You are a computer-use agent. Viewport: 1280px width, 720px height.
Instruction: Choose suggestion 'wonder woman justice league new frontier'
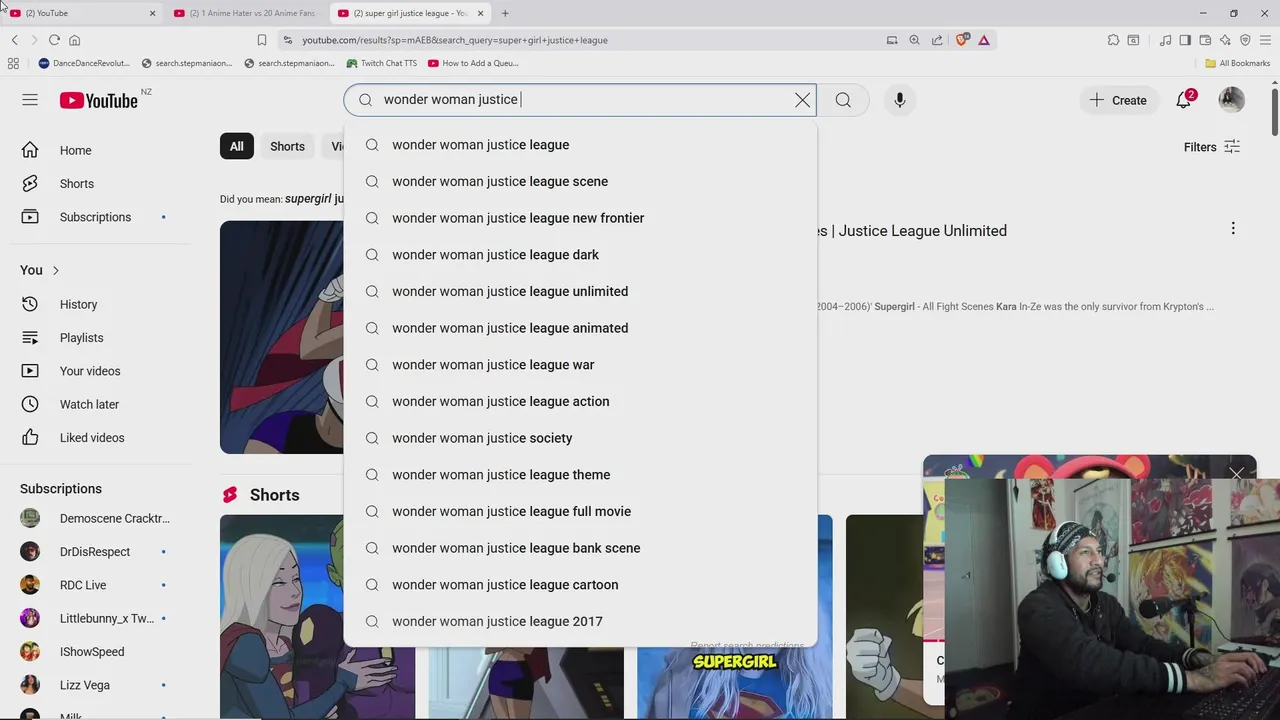pos(580,218)
